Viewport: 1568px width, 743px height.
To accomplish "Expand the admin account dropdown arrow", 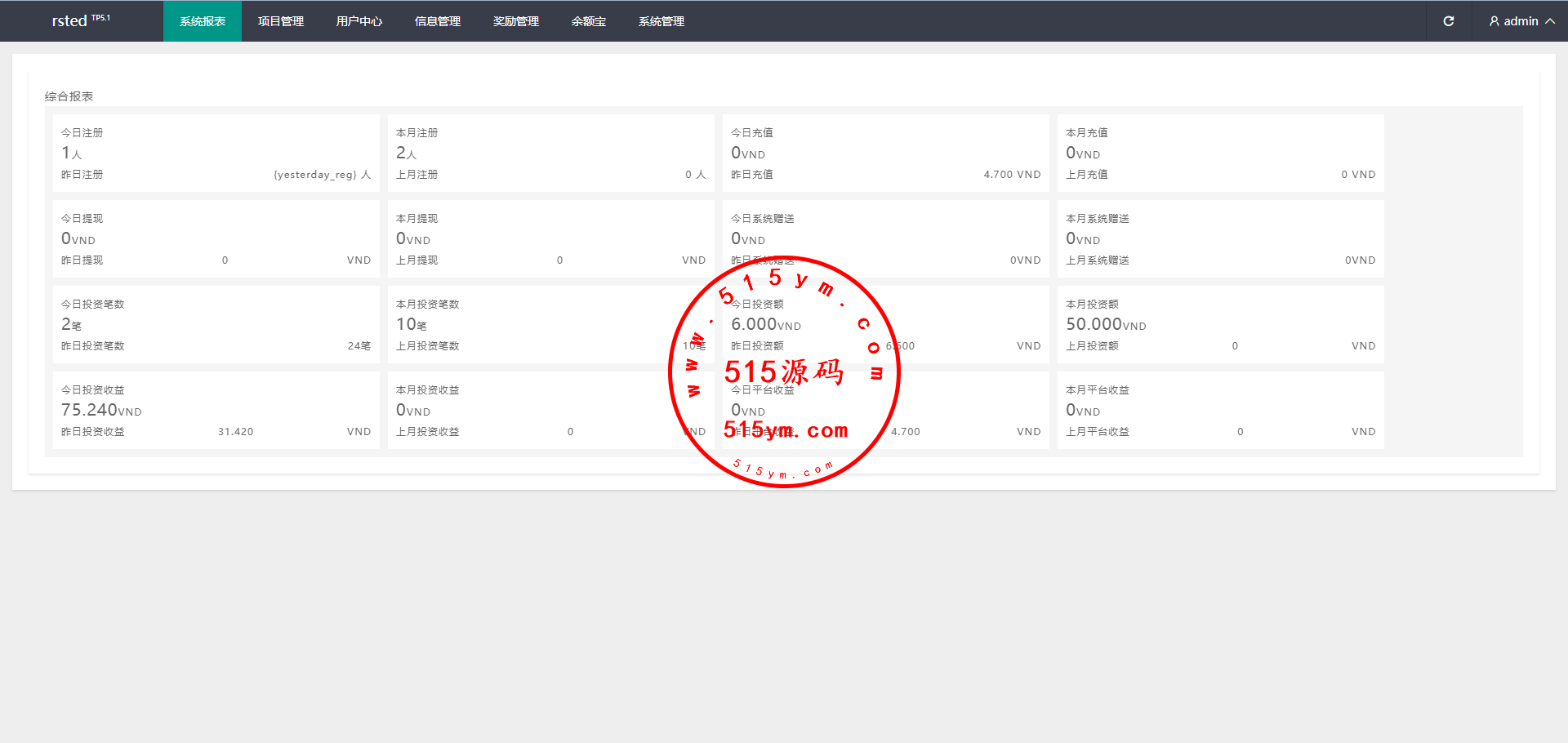I will (x=1549, y=21).
